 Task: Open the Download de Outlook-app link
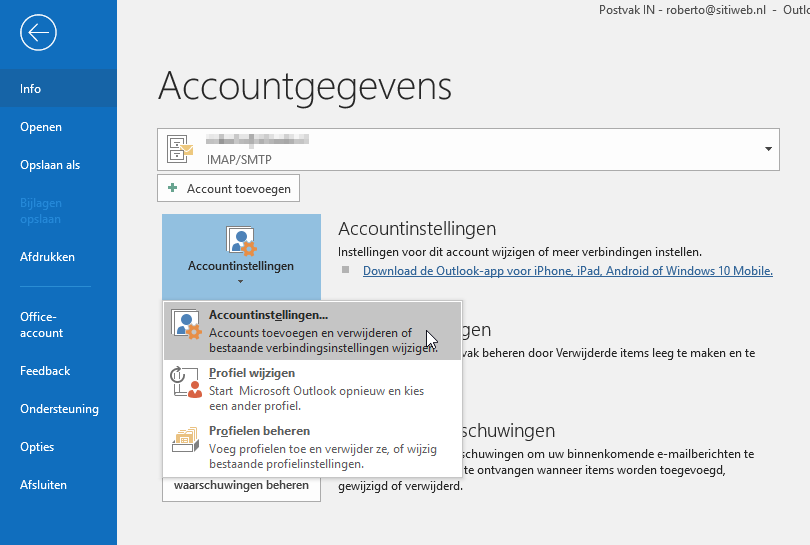point(567,271)
